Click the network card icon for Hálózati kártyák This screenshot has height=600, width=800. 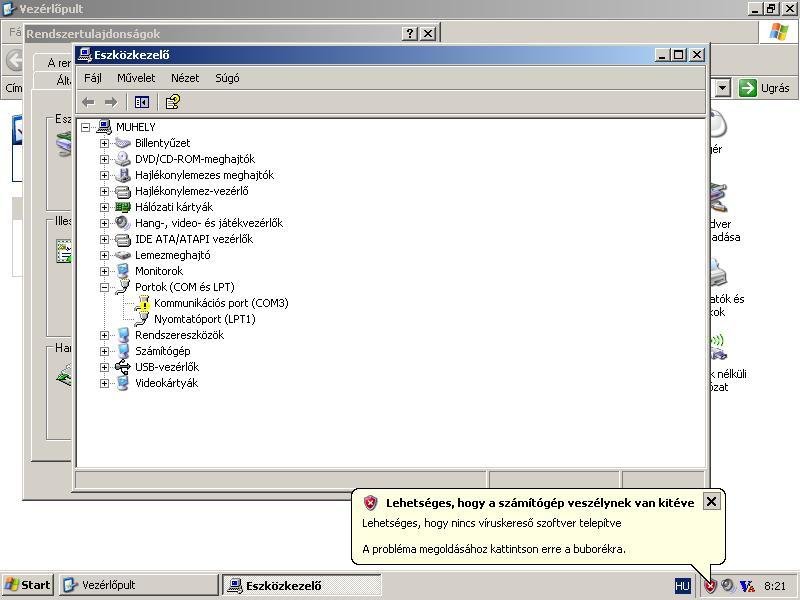click(122, 207)
